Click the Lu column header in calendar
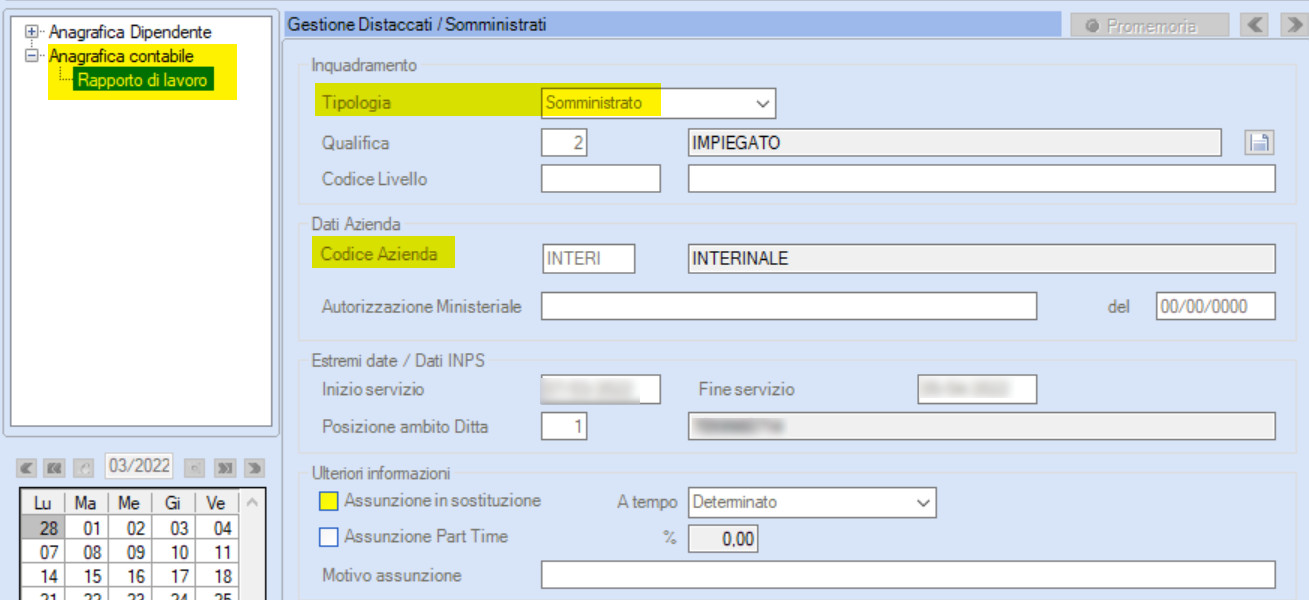 tap(43, 503)
